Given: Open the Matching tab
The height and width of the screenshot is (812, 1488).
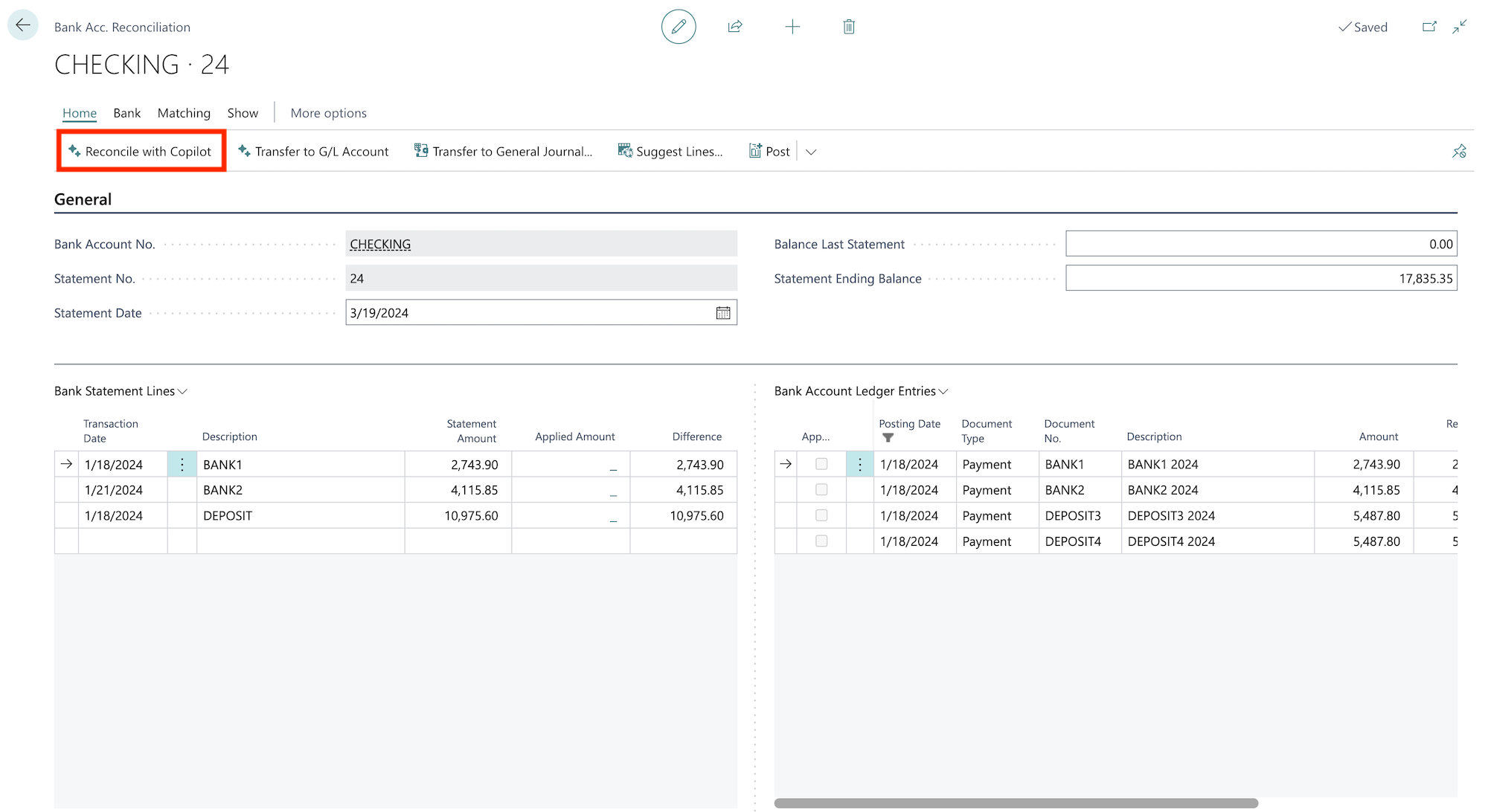Looking at the screenshot, I should (x=184, y=113).
